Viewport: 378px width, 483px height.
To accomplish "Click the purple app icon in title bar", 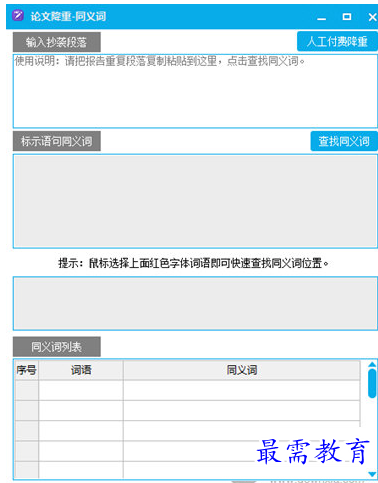I will tap(18, 16).
